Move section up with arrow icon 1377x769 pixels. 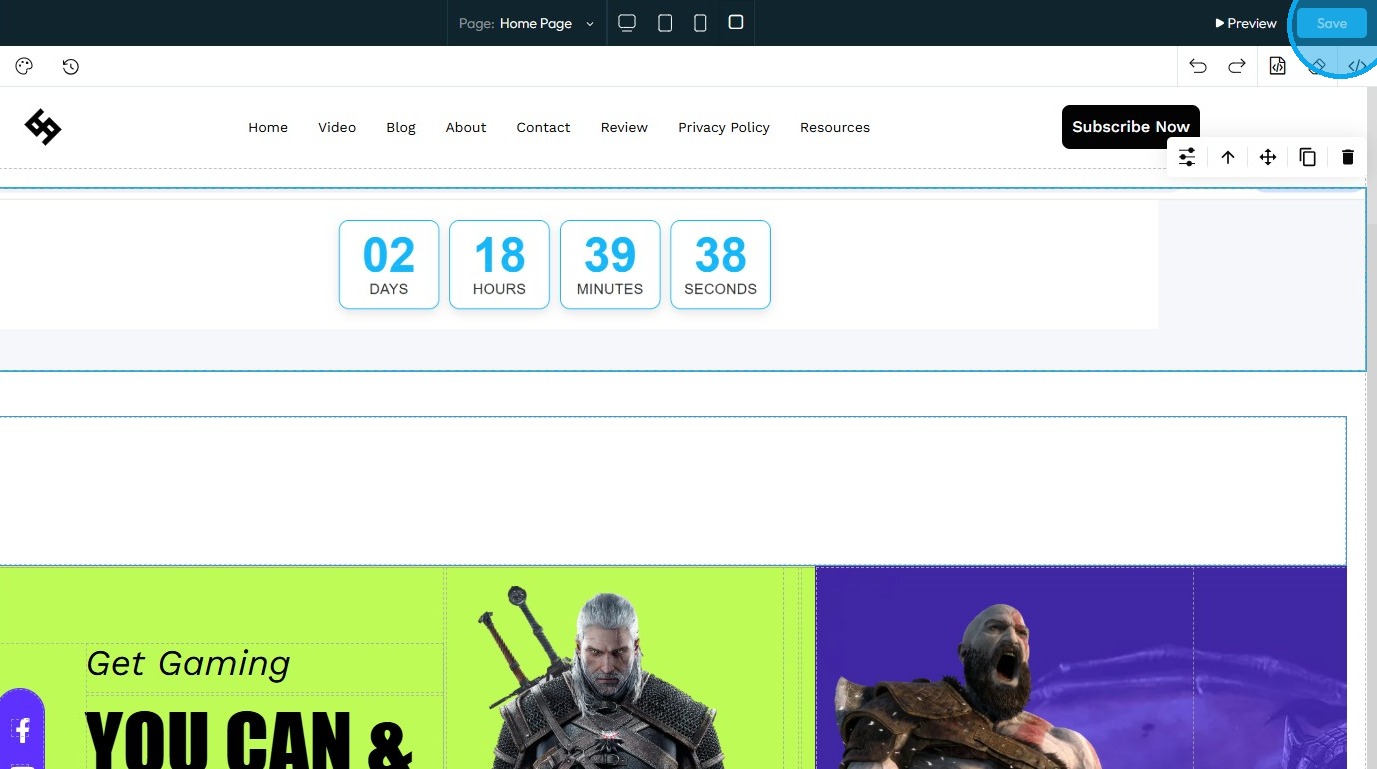pyautogui.click(x=1228, y=157)
